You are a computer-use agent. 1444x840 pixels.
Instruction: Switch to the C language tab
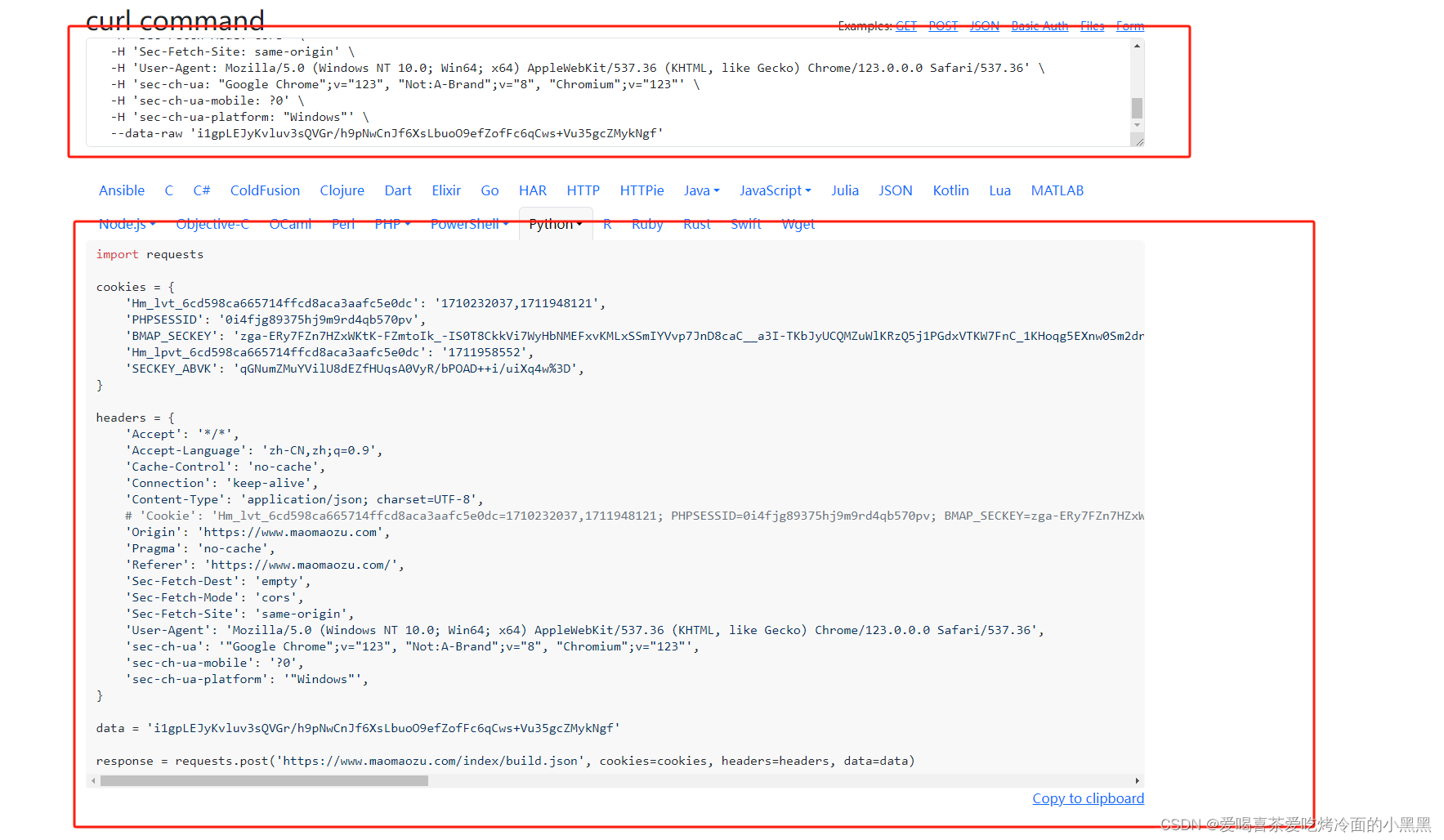tap(169, 190)
